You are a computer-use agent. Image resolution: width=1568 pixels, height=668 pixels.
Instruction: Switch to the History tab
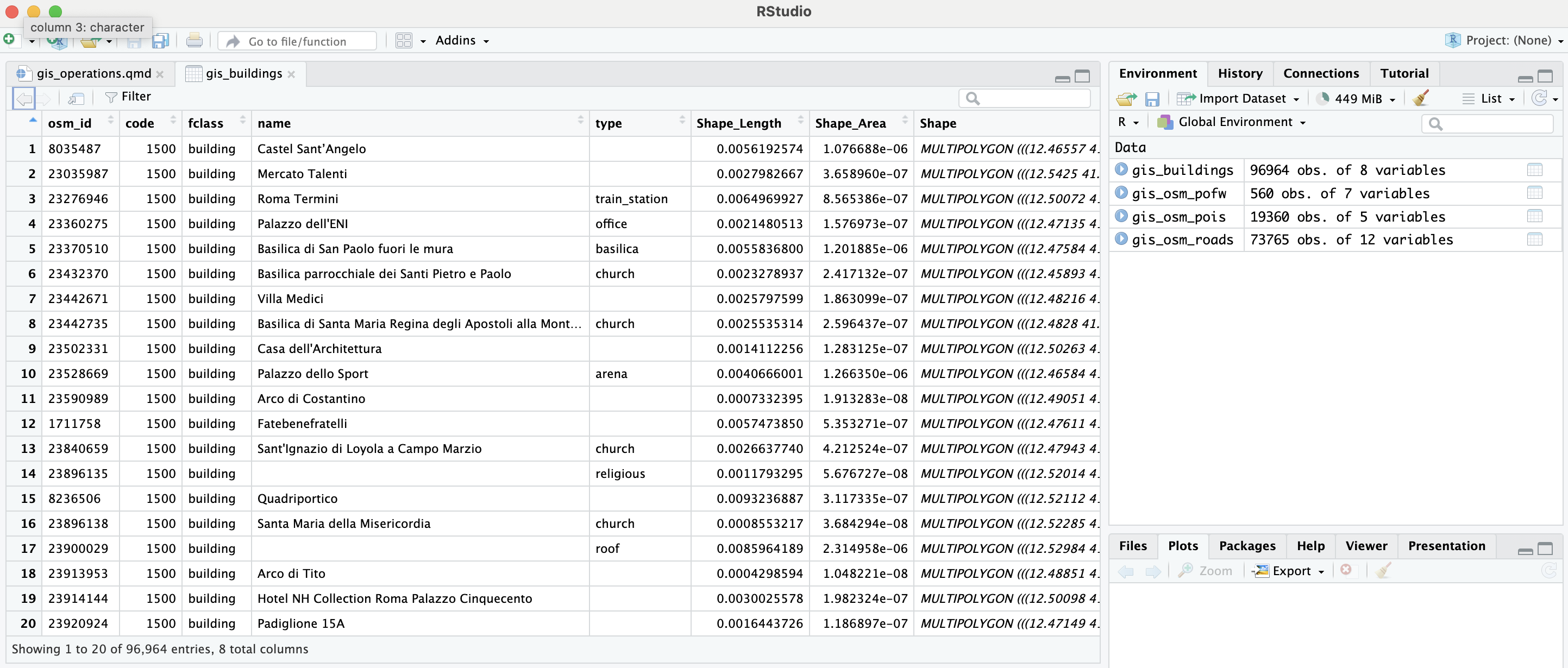pos(1239,74)
